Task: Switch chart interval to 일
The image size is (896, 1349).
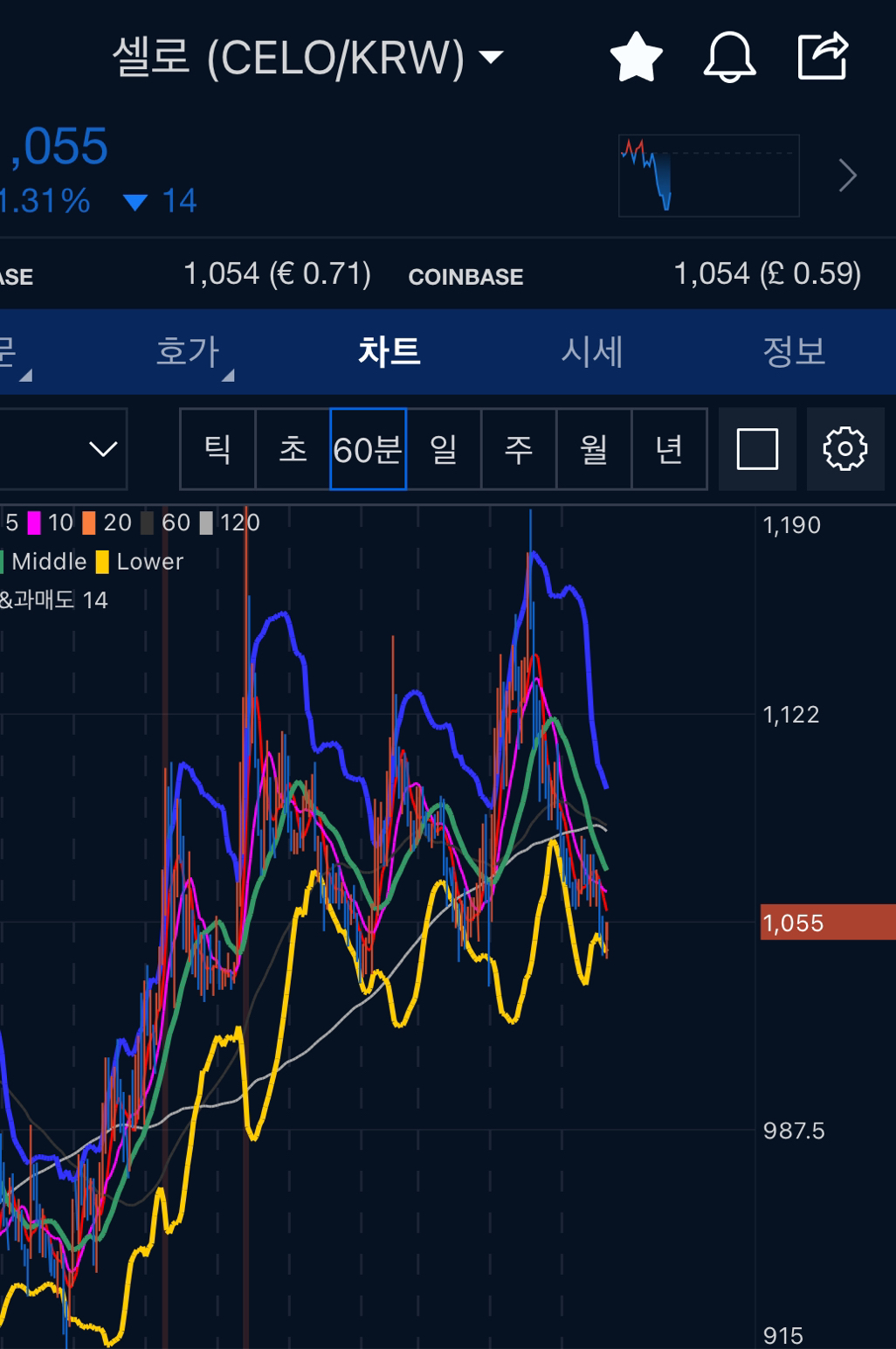Action: pos(444,449)
